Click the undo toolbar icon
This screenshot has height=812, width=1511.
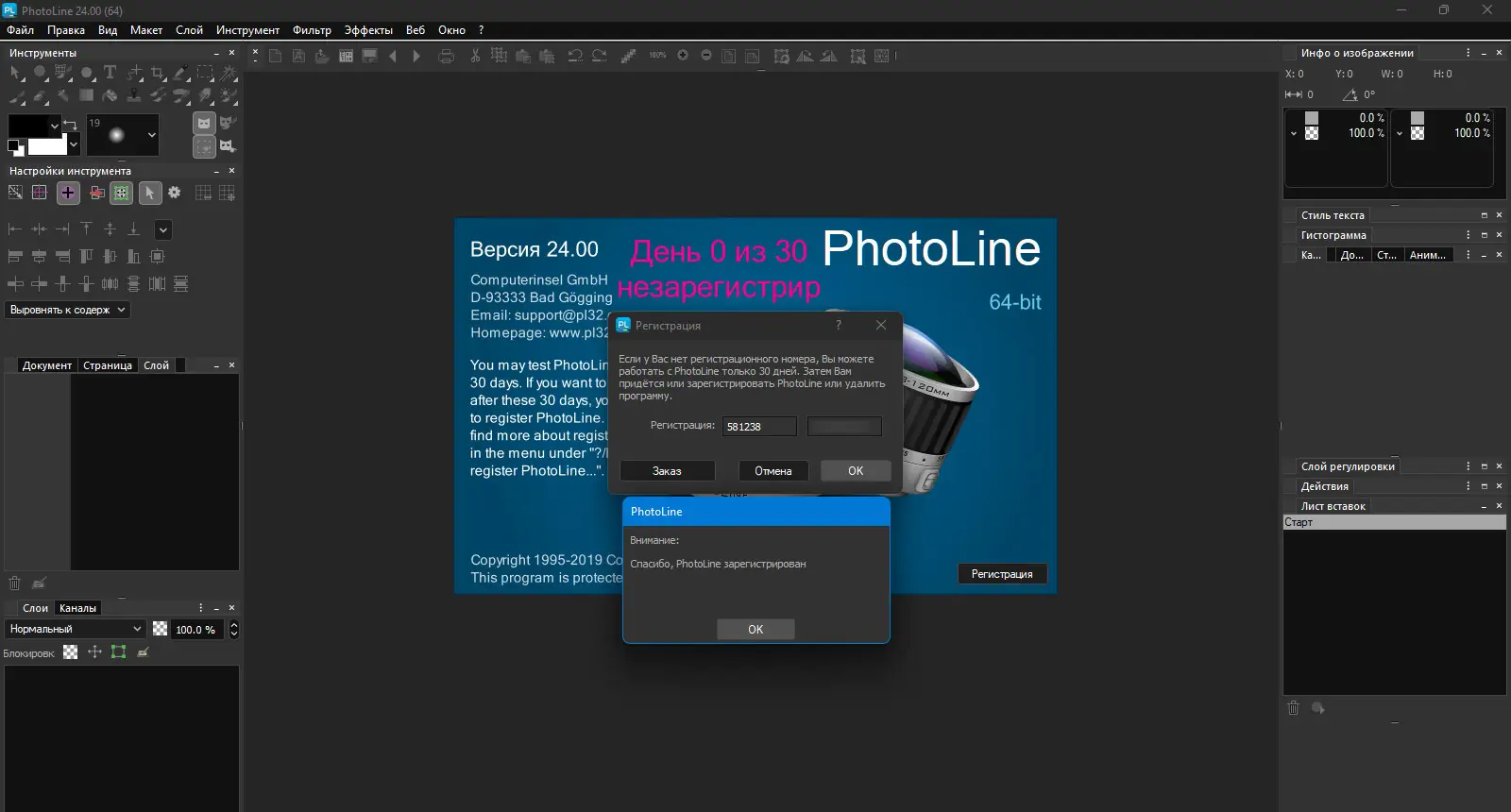point(574,57)
